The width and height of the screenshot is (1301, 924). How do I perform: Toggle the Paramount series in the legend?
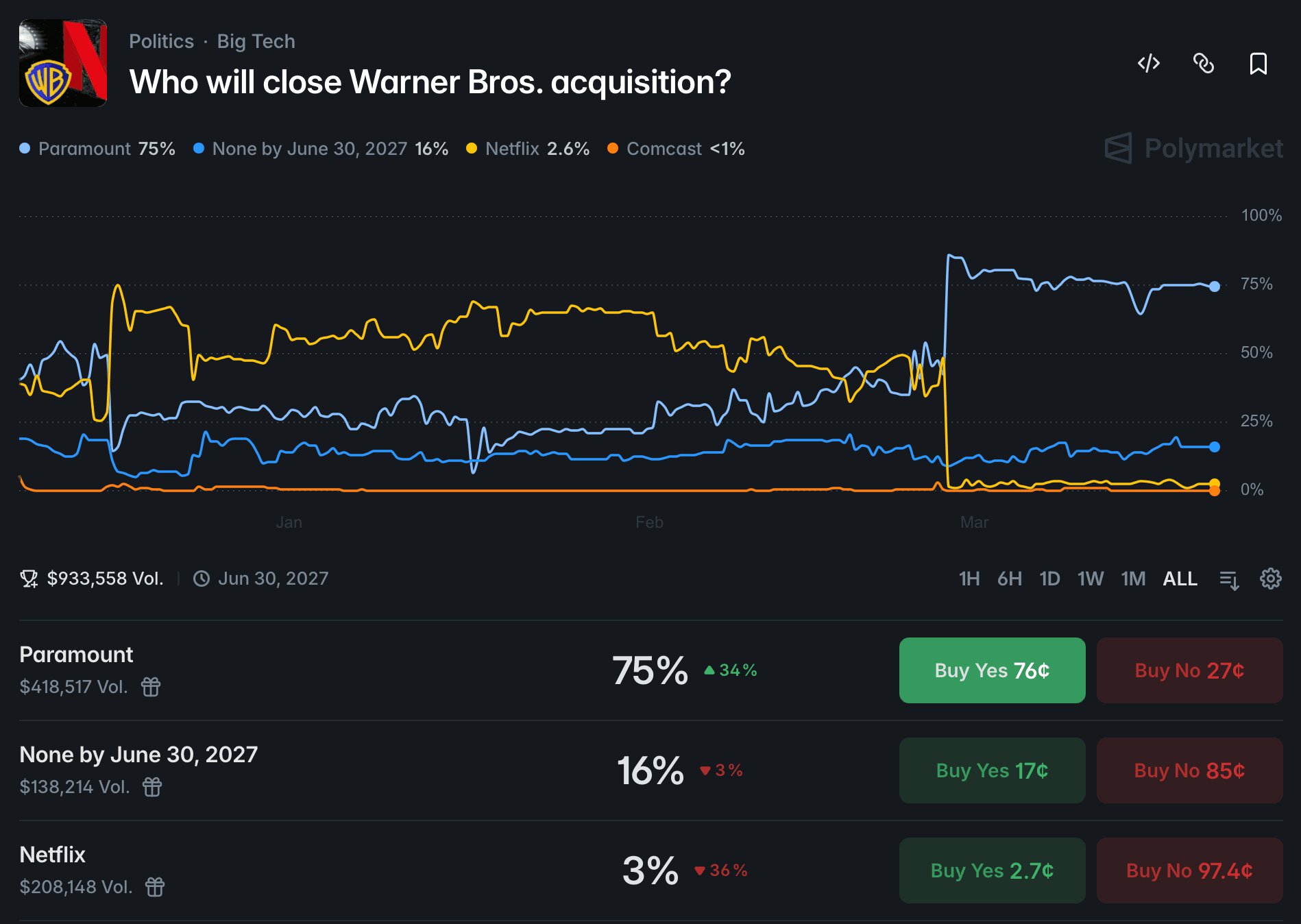pos(84,148)
